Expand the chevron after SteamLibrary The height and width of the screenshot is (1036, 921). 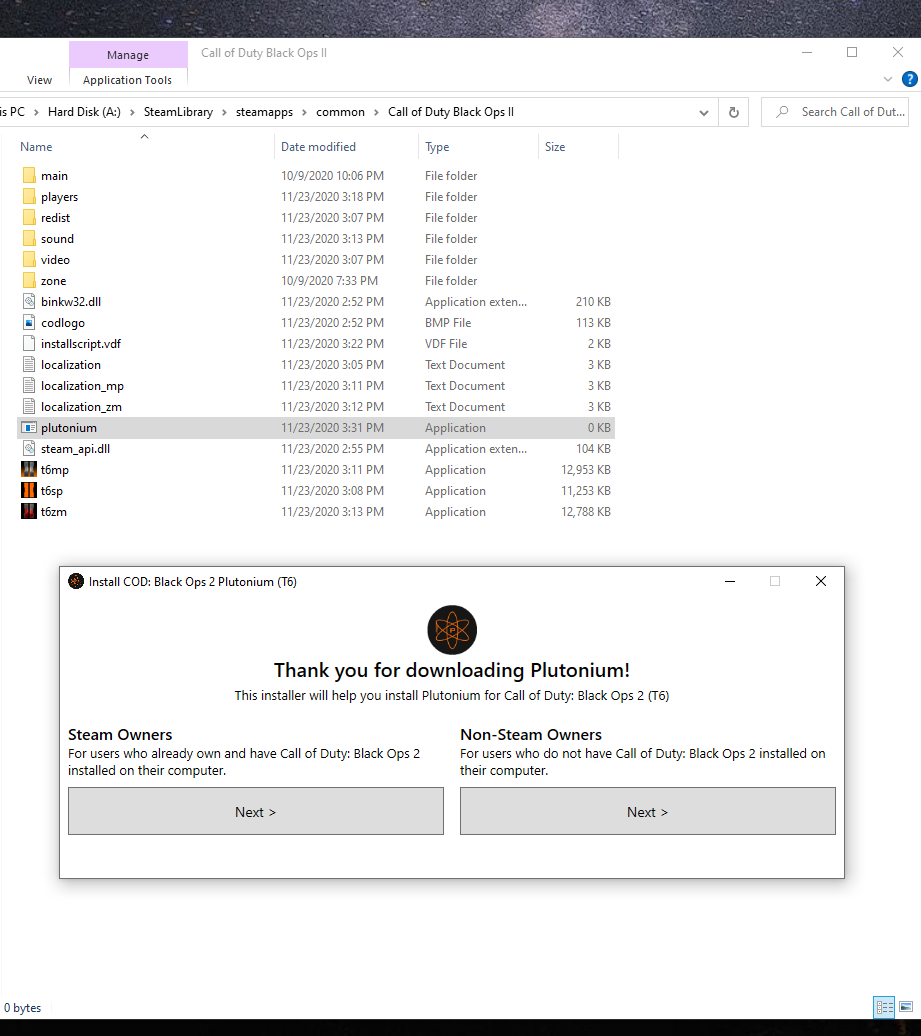coord(224,112)
